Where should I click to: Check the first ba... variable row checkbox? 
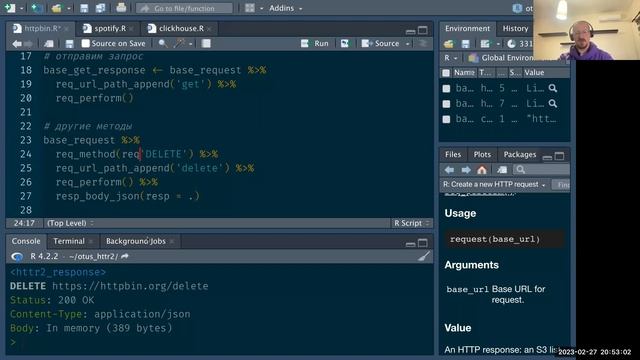[x=447, y=88]
